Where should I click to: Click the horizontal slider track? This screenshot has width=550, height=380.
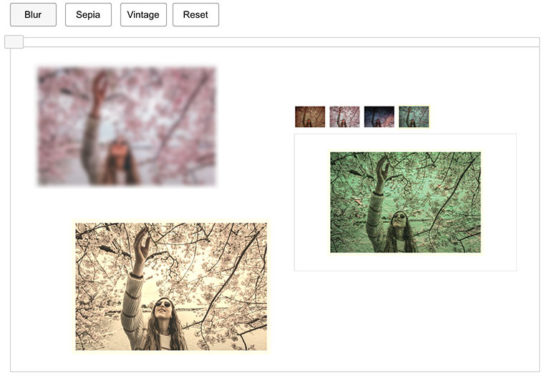pos(275,42)
